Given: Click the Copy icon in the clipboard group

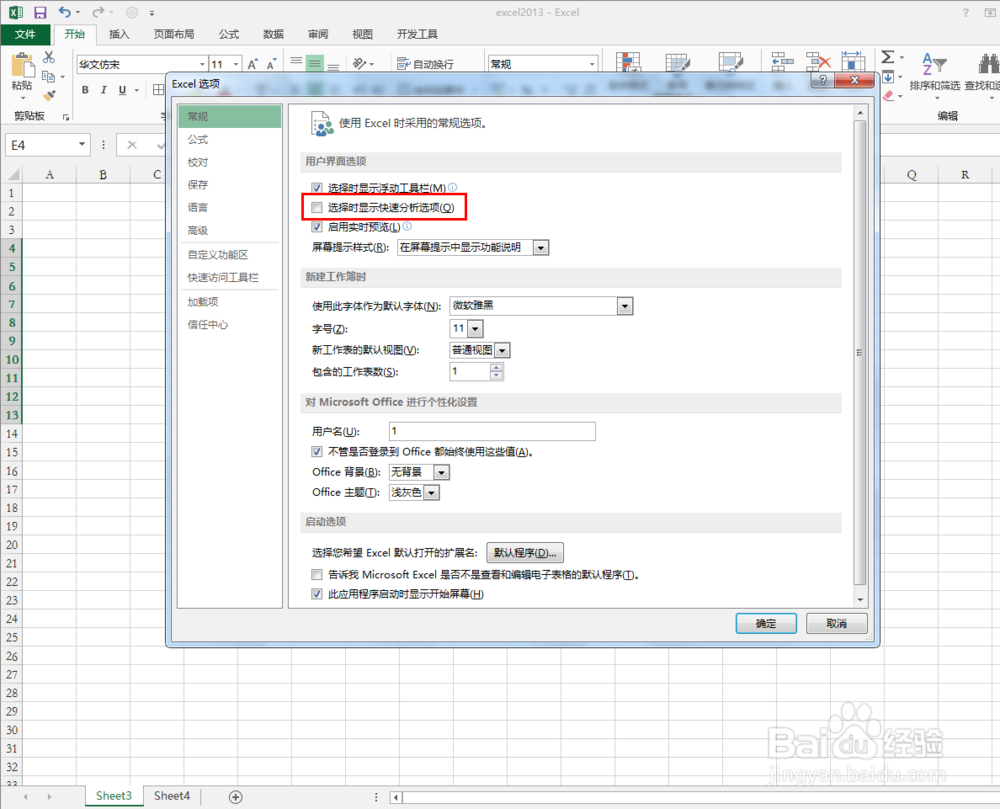Looking at the screenshot, I should pos(48,77).
